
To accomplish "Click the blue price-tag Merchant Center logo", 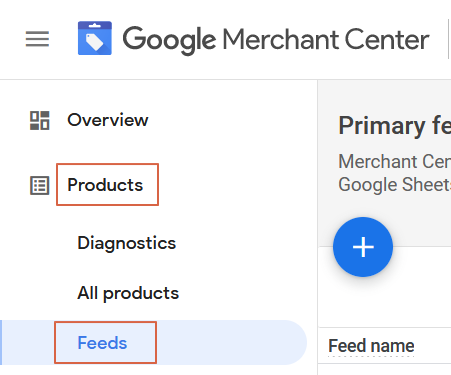I will [x=95, y=38].
